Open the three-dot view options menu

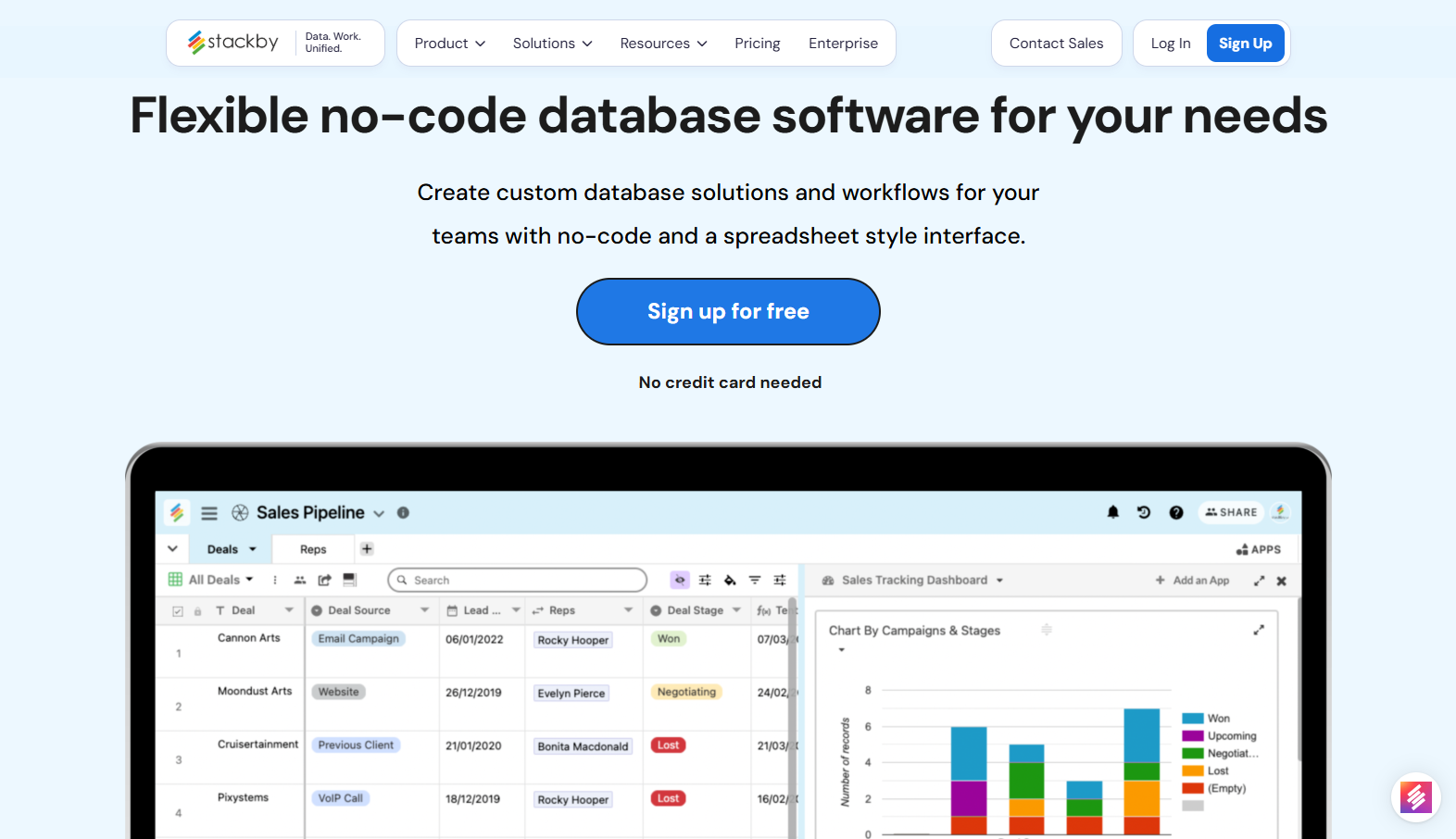click(x=275, y=580)
